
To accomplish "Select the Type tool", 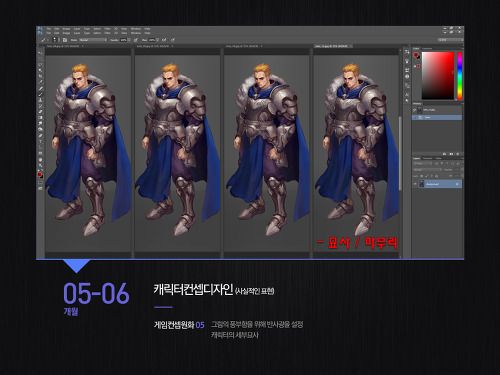I will coord(41,142).
